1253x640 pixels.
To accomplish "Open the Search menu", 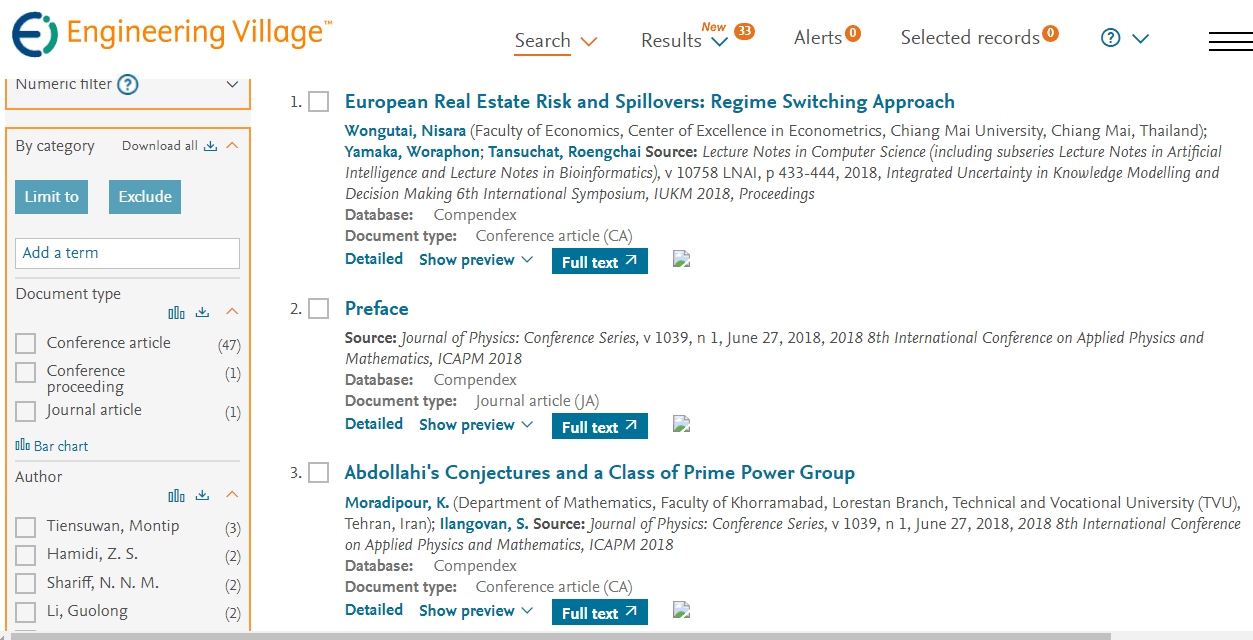I will coord(556,41).
